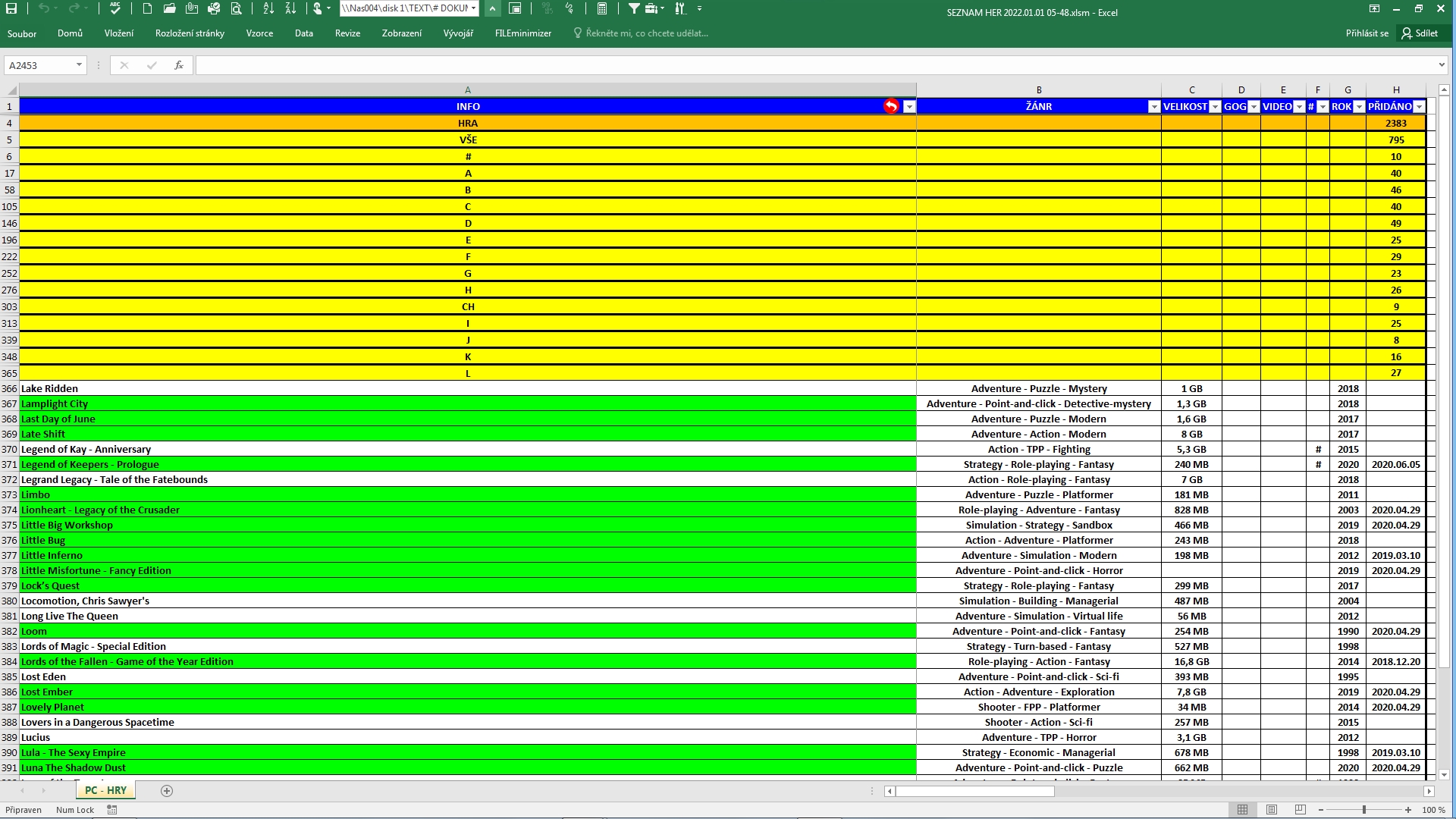Open the VIDEO column filter dropdown

point(1299,107)
